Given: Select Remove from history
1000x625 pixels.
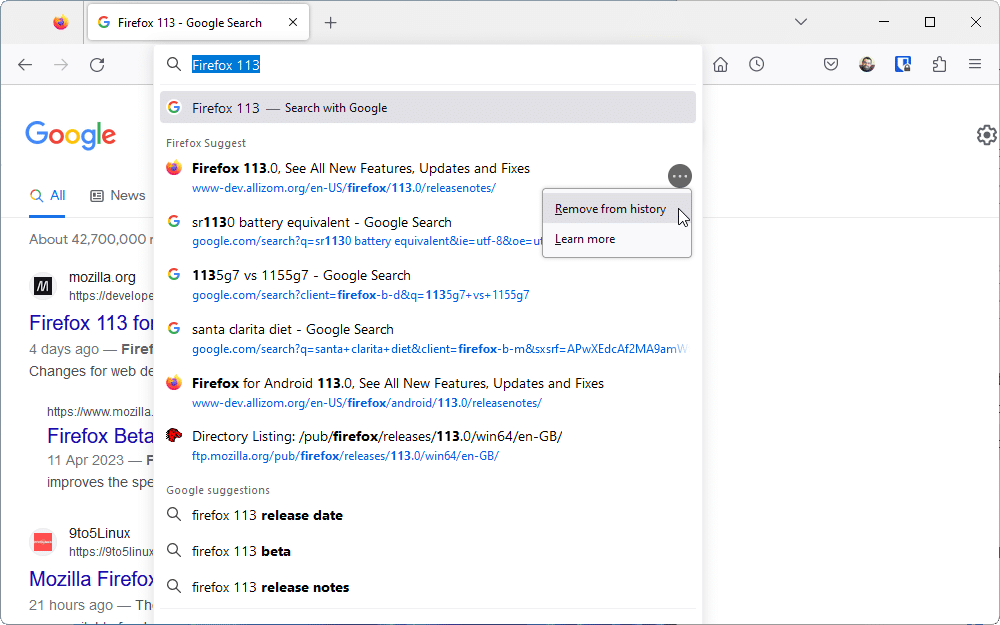Looking at the screenshot, I should [609, 209].
